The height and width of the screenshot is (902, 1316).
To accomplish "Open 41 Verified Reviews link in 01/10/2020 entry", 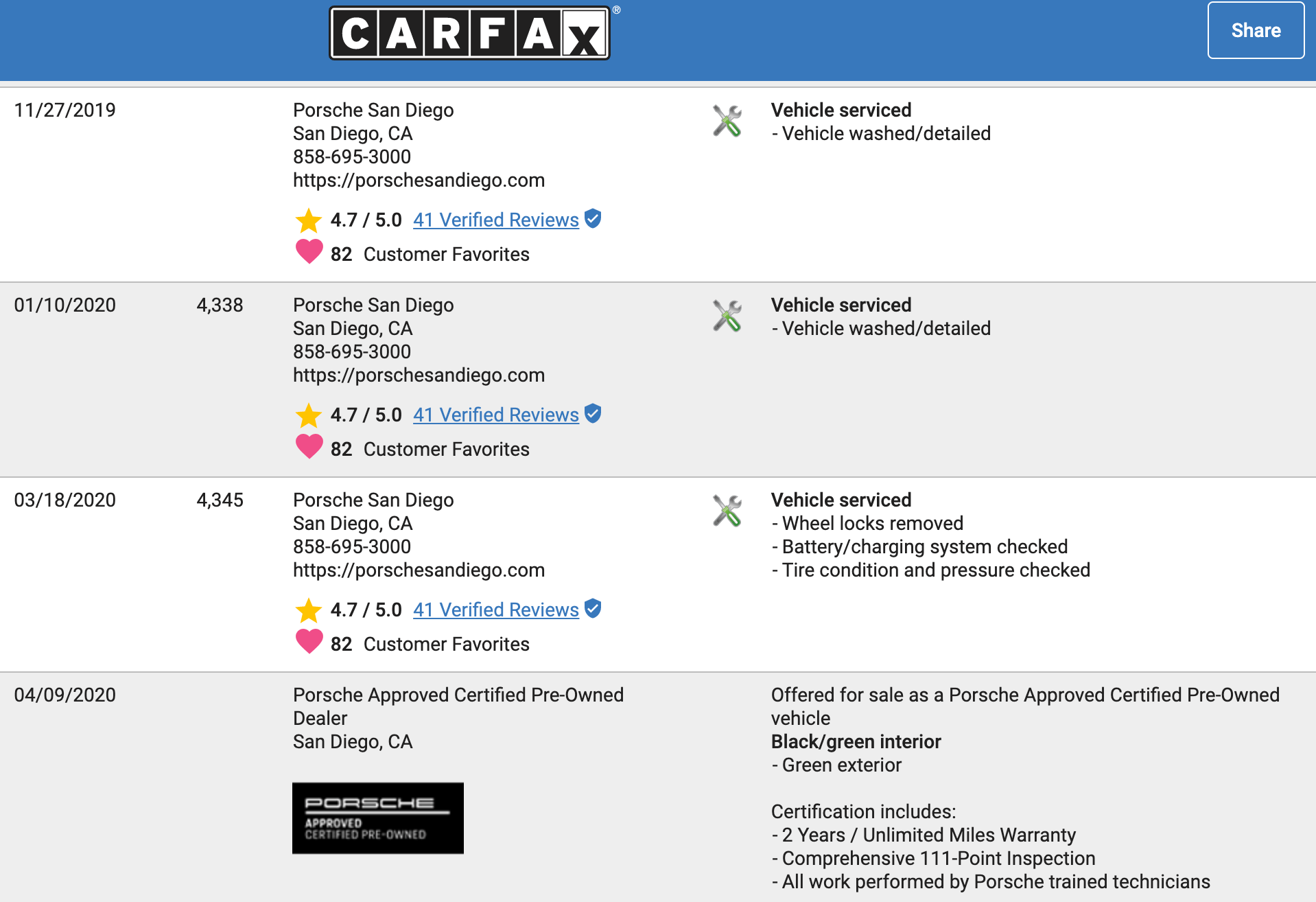I will 496,415.
